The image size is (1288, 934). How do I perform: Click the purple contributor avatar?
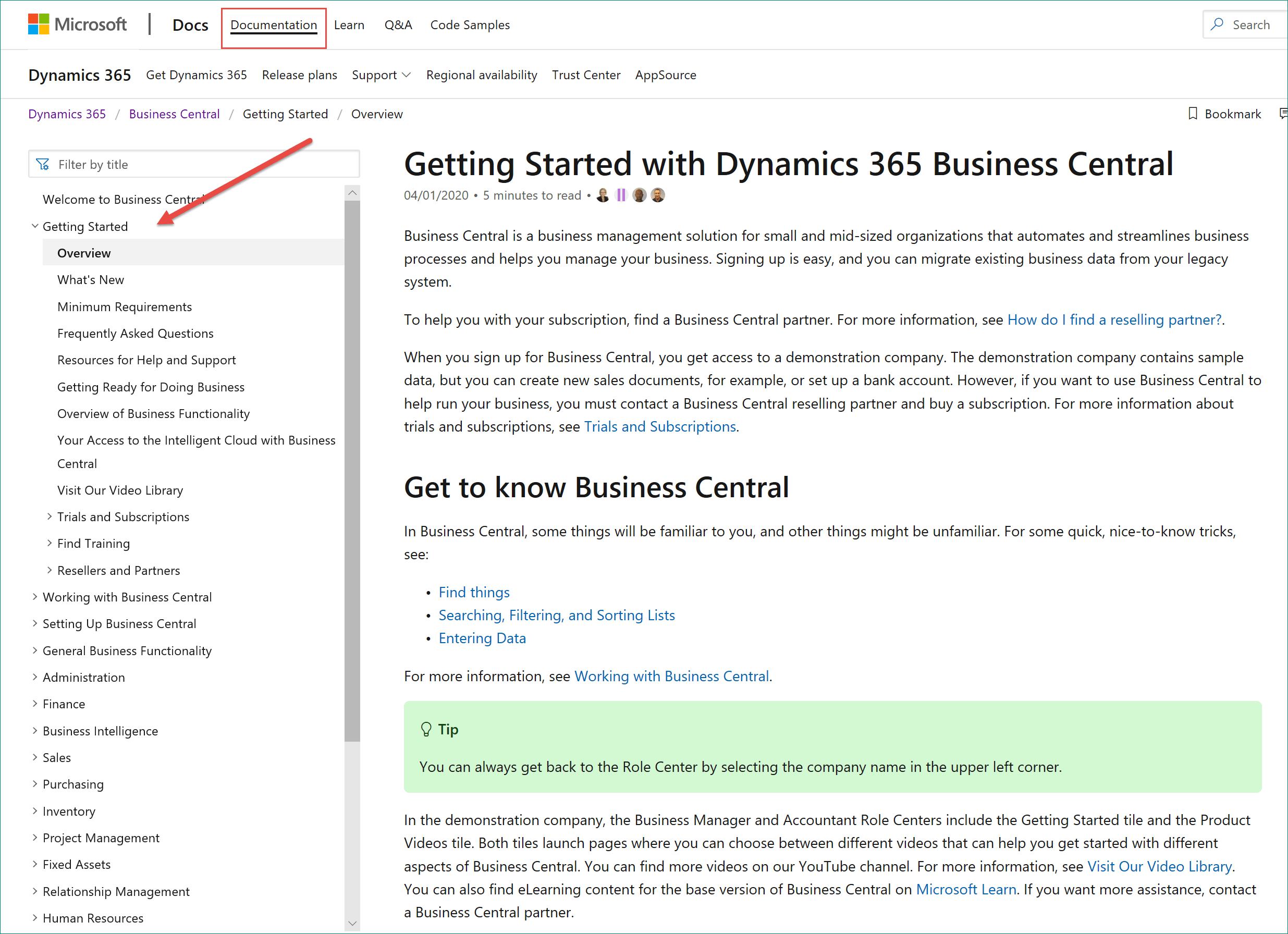click(x=621, y=195)
